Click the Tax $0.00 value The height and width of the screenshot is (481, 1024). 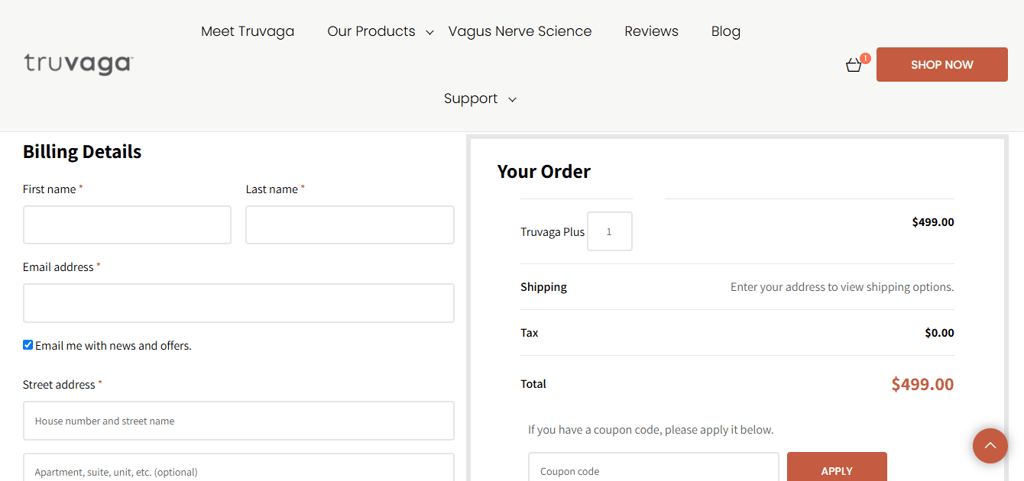(x=939, y=333)
